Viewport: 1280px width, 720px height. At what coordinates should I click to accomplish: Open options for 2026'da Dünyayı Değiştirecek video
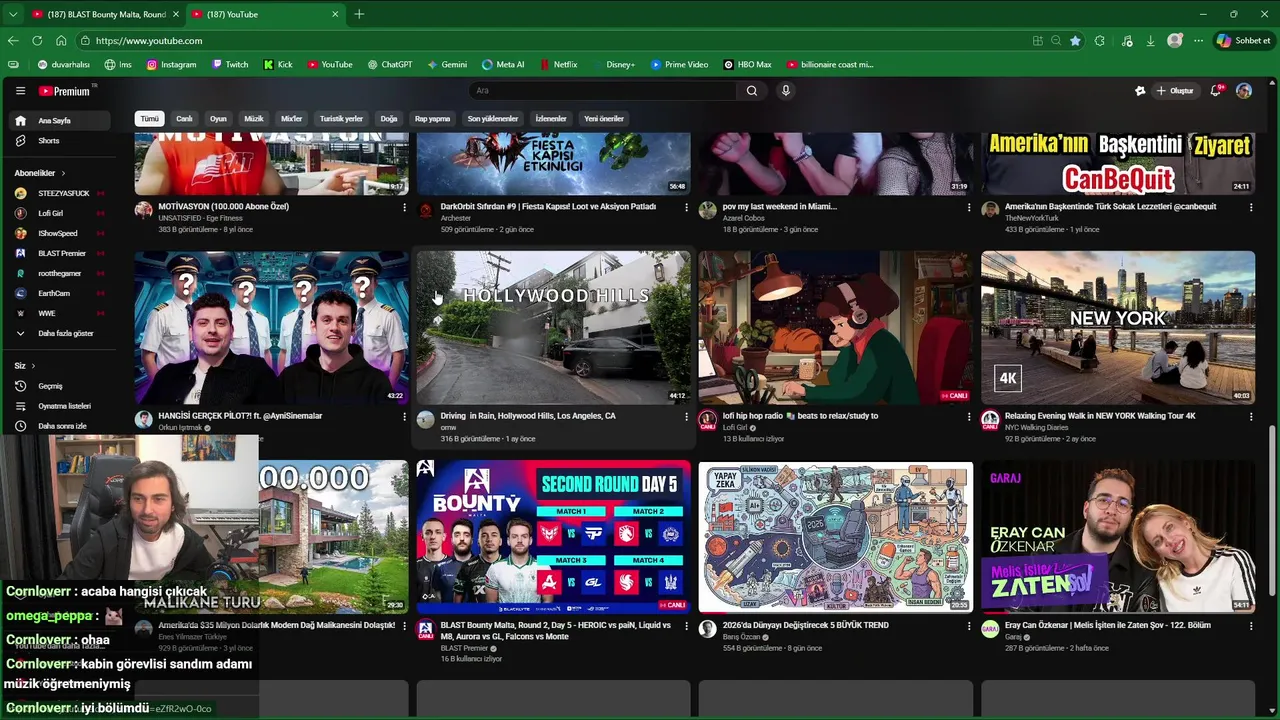point(968,626)
